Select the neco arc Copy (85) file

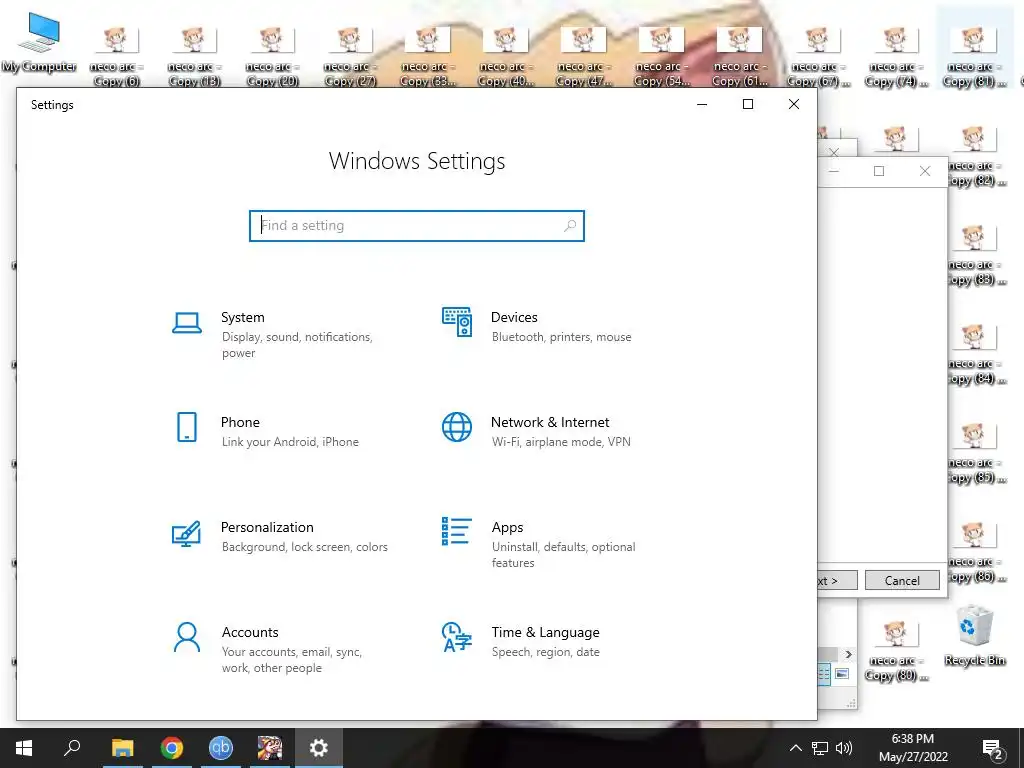coord(976,453)
